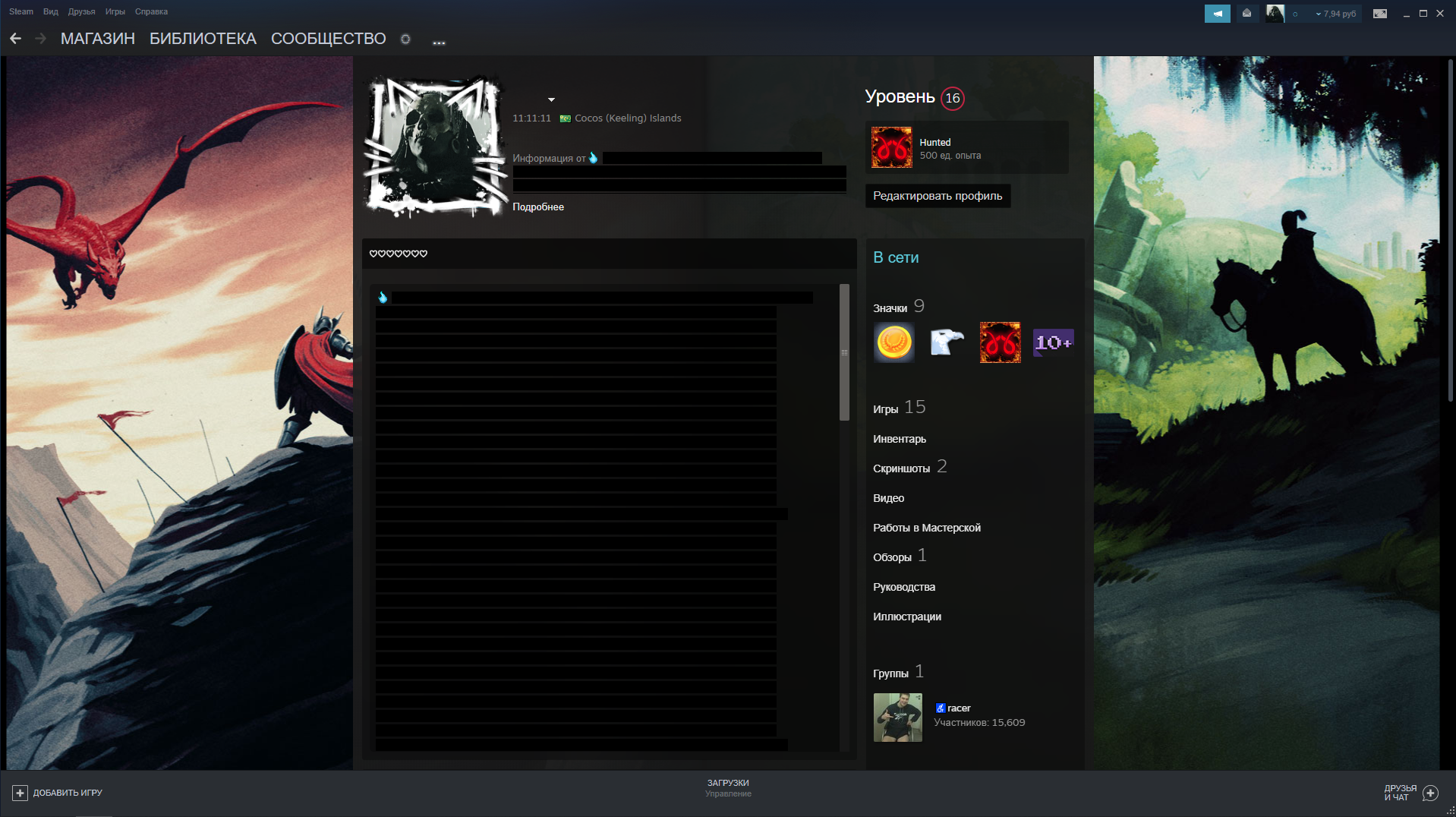Open the СООБЩЕСТВО tab
This screenshot has height=817, width=1456.
(329, 39)
